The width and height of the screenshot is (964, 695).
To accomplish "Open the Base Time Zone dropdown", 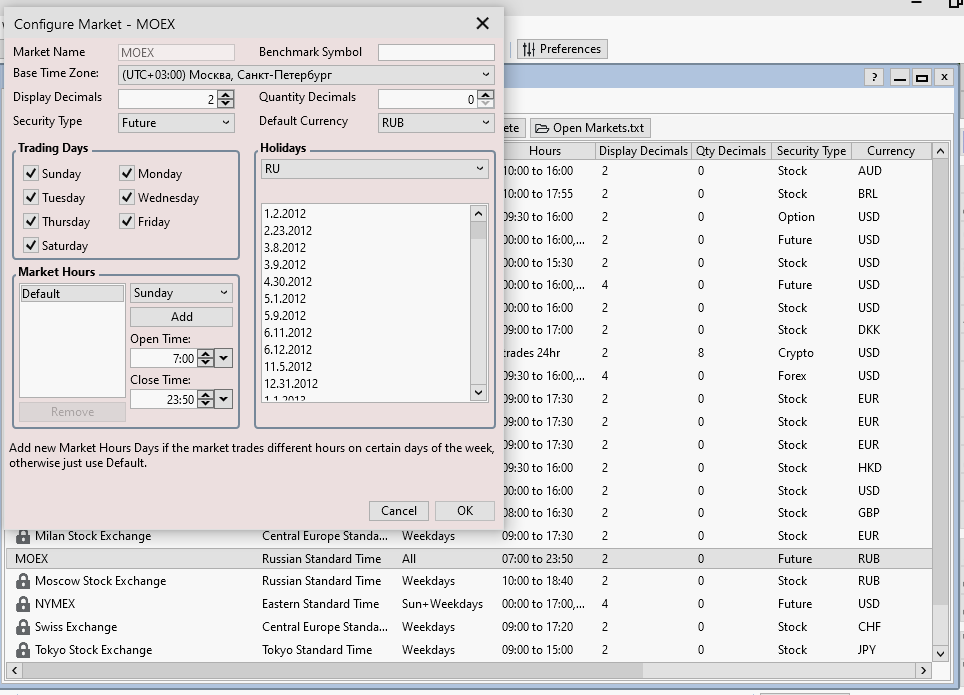I will (486, 74).
